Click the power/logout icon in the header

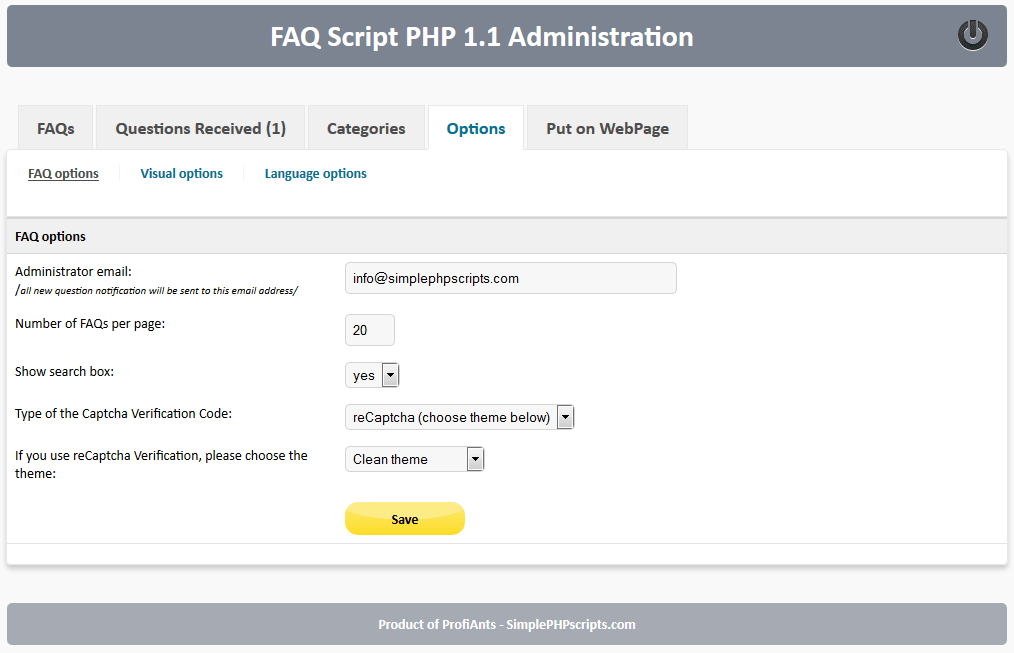pyautogui.click(x=972, y=35)
